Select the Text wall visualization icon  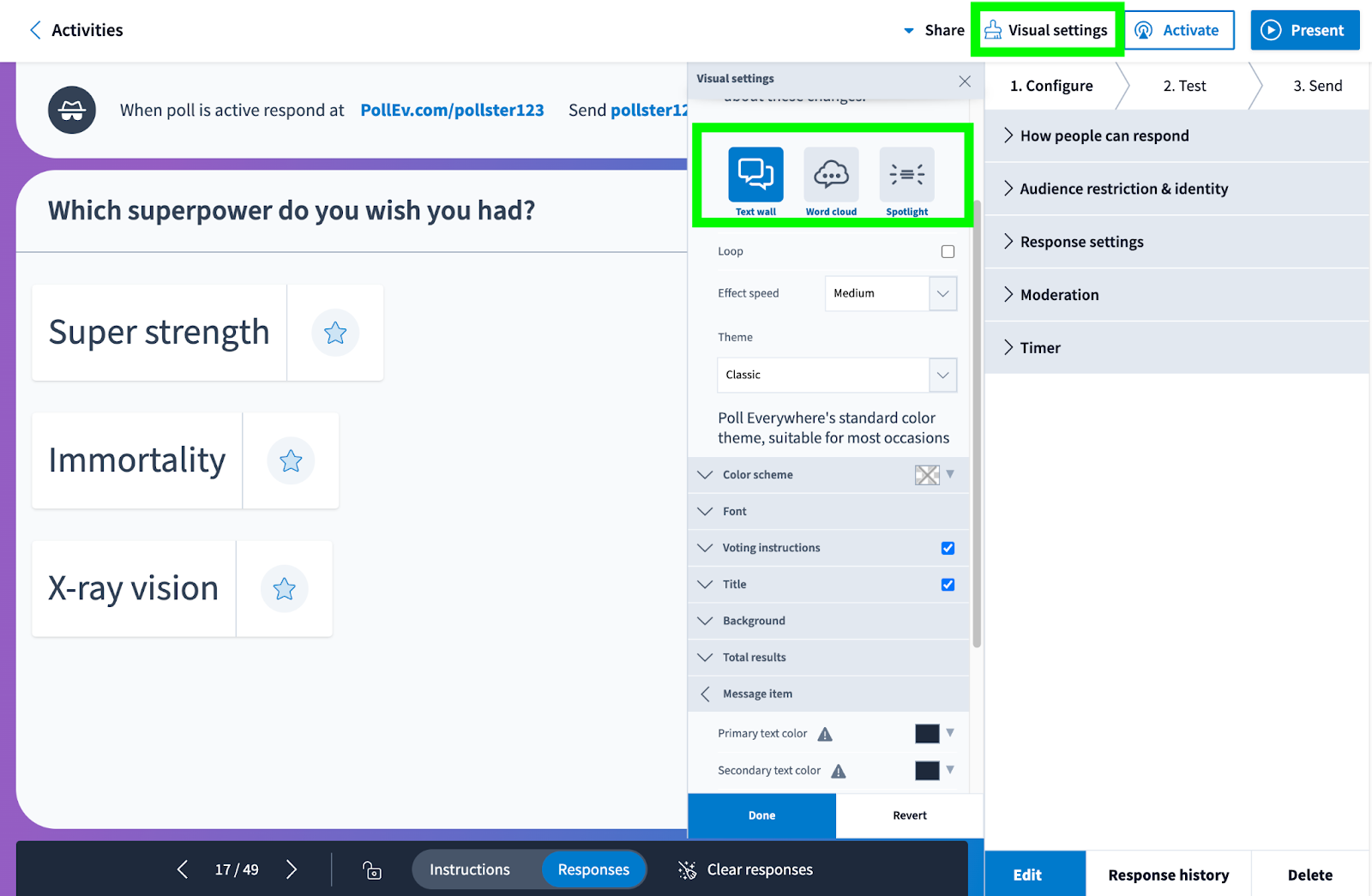coord(755,175)
